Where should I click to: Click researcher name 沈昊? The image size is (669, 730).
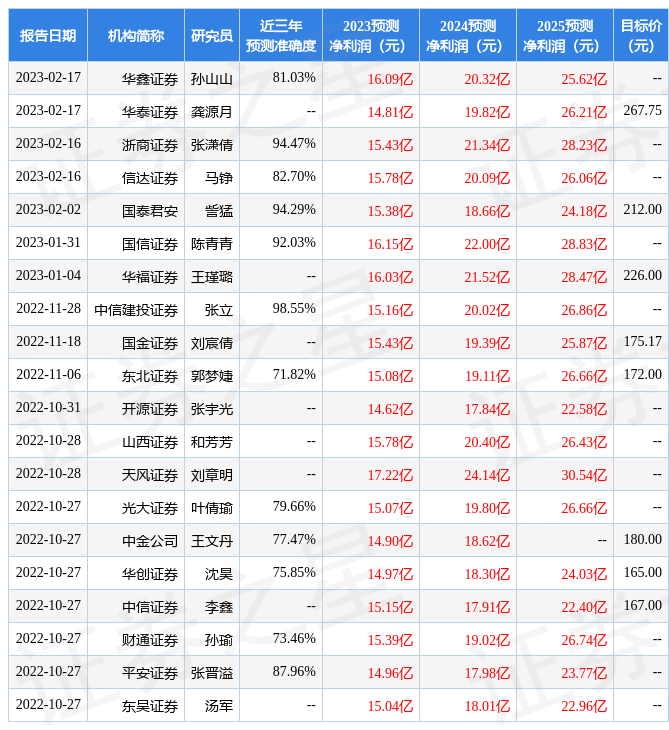[x=219, y=575]
